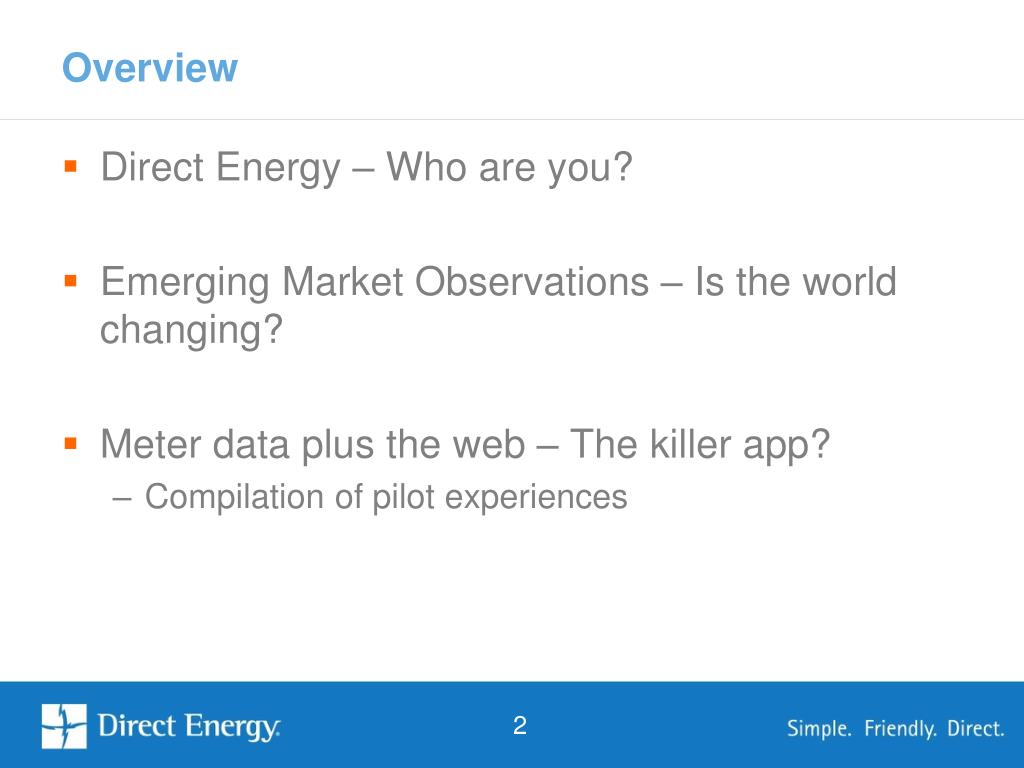Click 'Who are you?' phrase

pyautogui.click(x=509, y=168)
